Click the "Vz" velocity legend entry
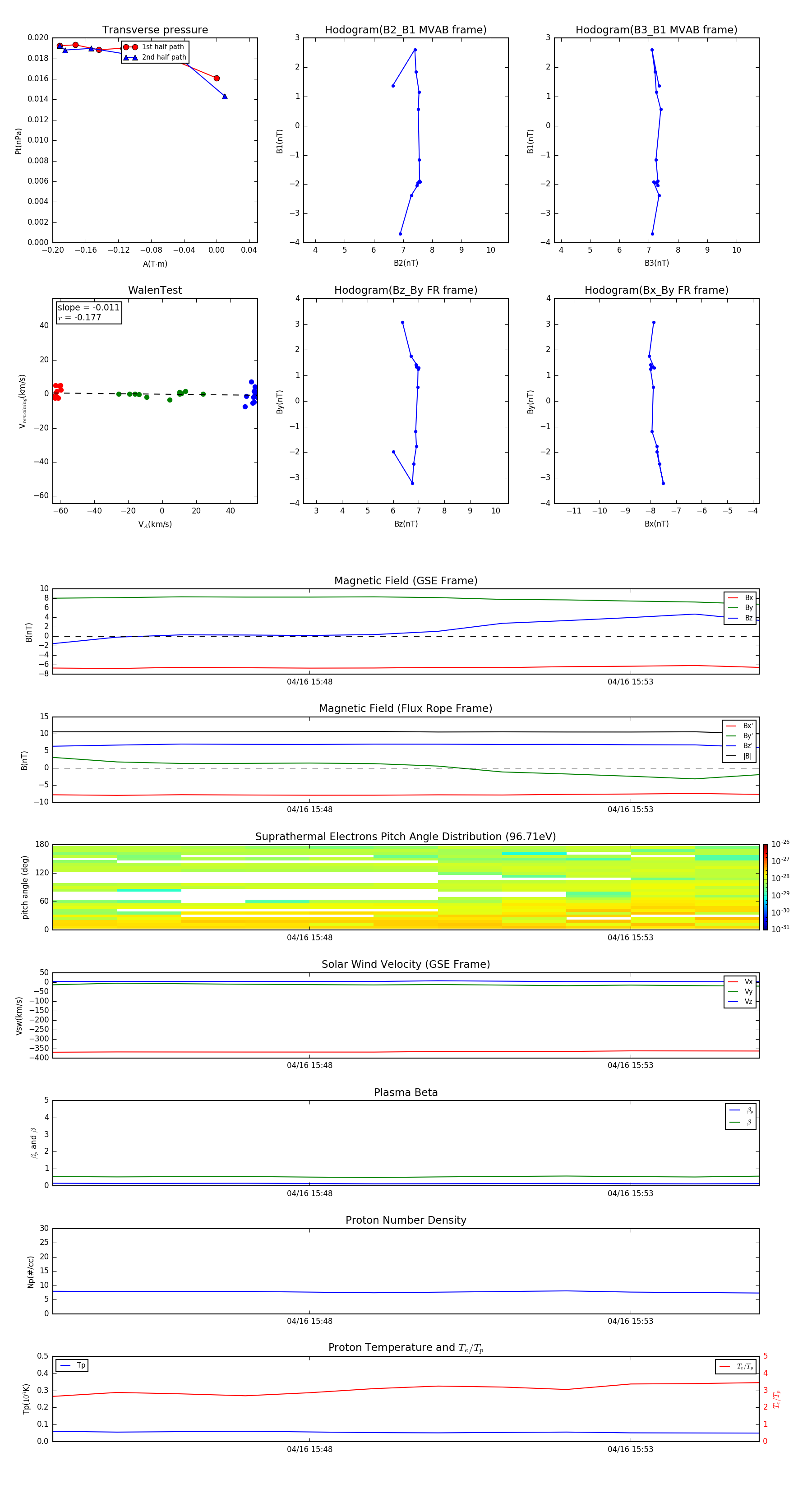The height and width of the screenshot is (1489, 812). [x=740, y=1001]
